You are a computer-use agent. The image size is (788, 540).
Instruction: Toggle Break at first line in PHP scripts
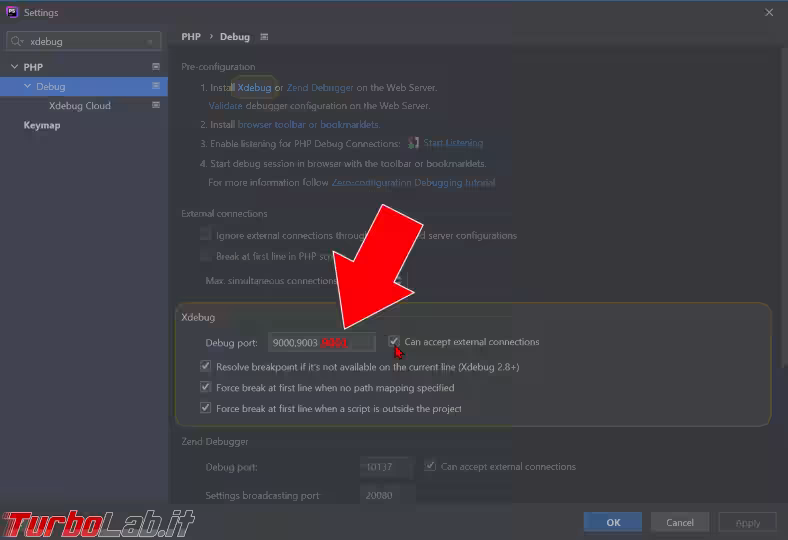point(205,255)
